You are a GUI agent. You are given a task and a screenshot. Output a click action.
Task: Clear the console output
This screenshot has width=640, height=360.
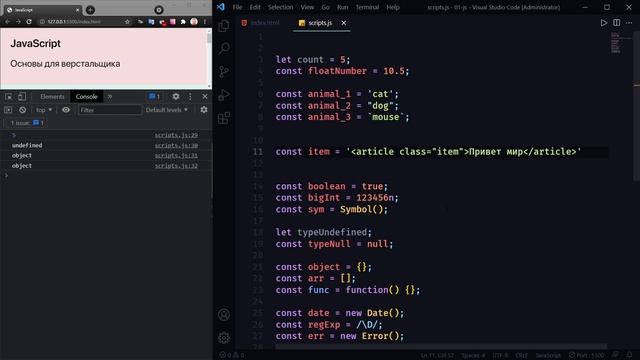[x=22, y=110]
